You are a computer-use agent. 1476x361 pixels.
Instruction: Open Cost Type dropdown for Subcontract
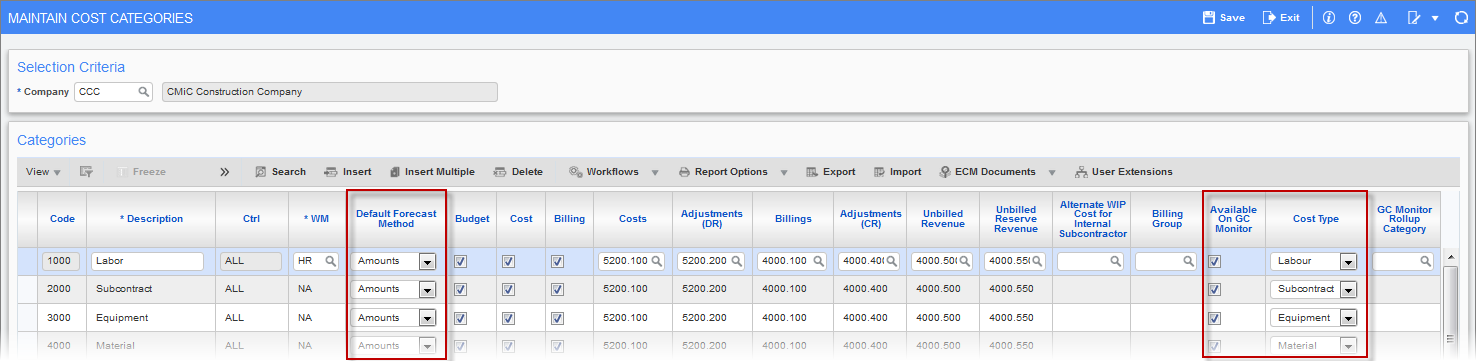(1348, 289)
